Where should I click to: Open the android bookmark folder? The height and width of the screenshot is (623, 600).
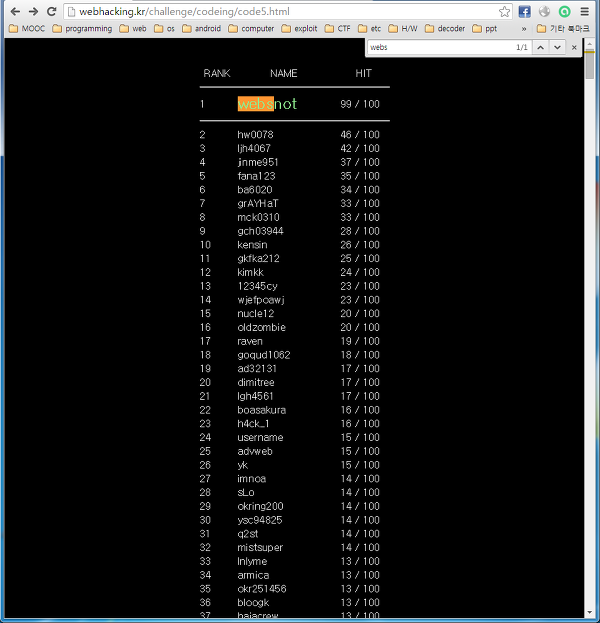point(201,29)
